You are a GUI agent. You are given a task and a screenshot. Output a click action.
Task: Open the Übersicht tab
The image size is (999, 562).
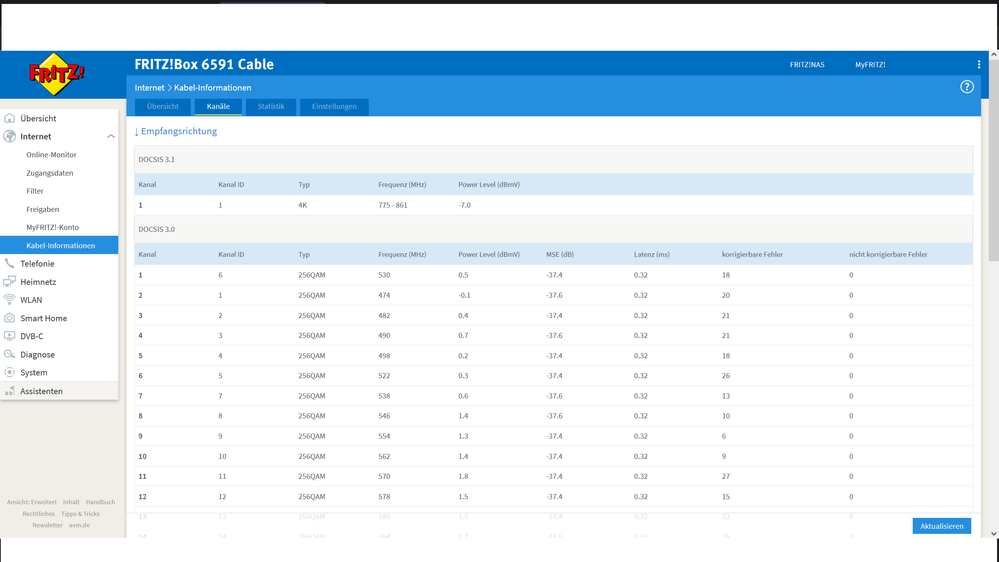coord(162,106)
